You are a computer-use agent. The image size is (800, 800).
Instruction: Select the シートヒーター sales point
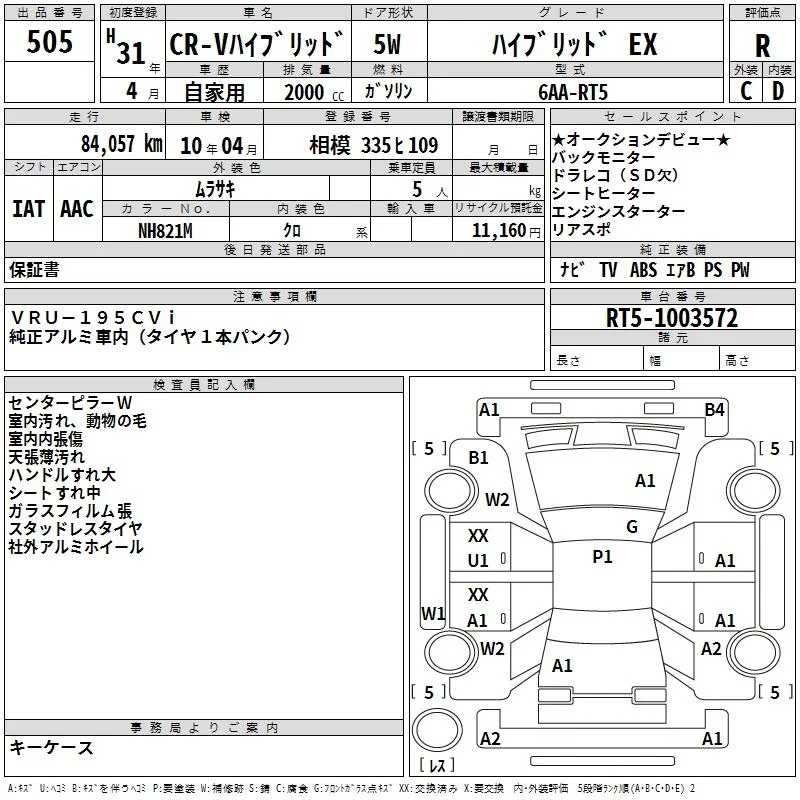tap(604, 193)
